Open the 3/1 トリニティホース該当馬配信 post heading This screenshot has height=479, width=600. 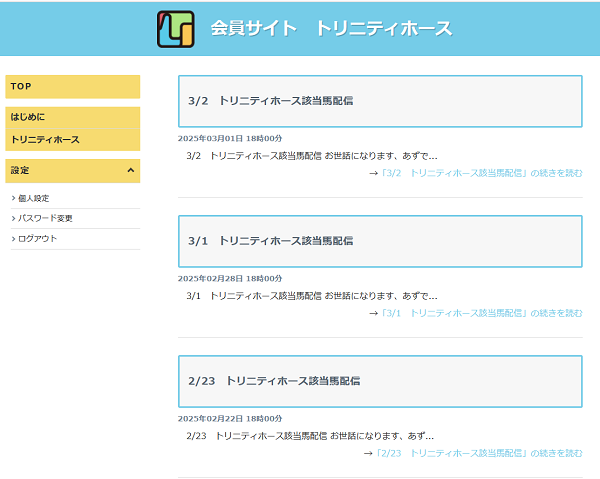(x=271, y=241)
